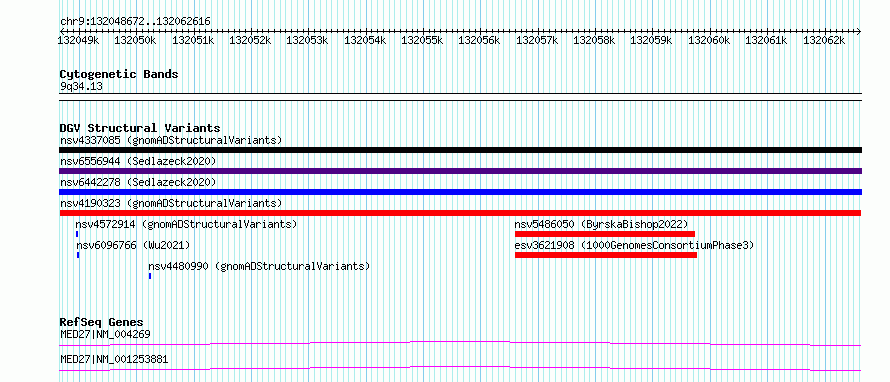Open the esv3621908 (1000GenomesConsortiumPhase3) label
The image size is (890, 382).
[634, 245]
